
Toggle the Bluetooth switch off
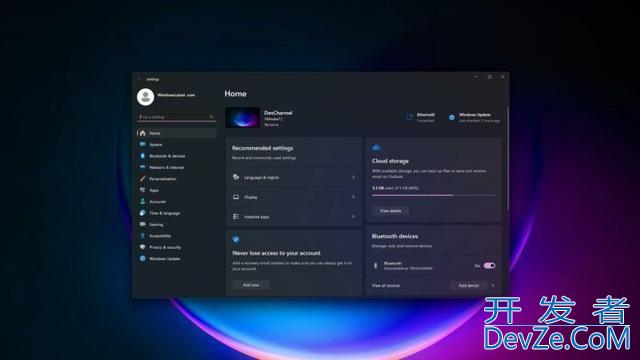pyautogui.click(x=489, y=266)
